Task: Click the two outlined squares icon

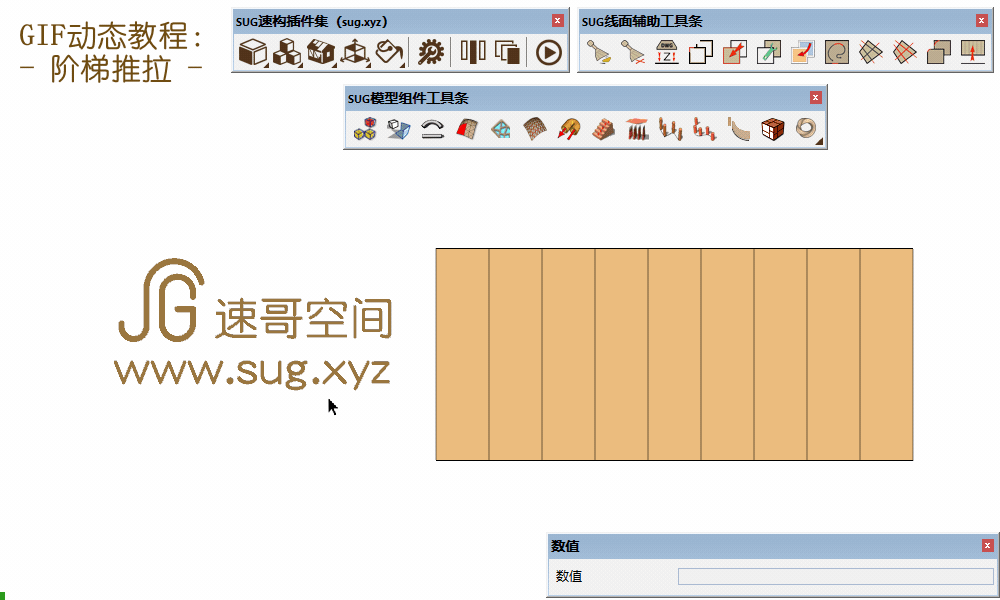Action: coord(700,52)
